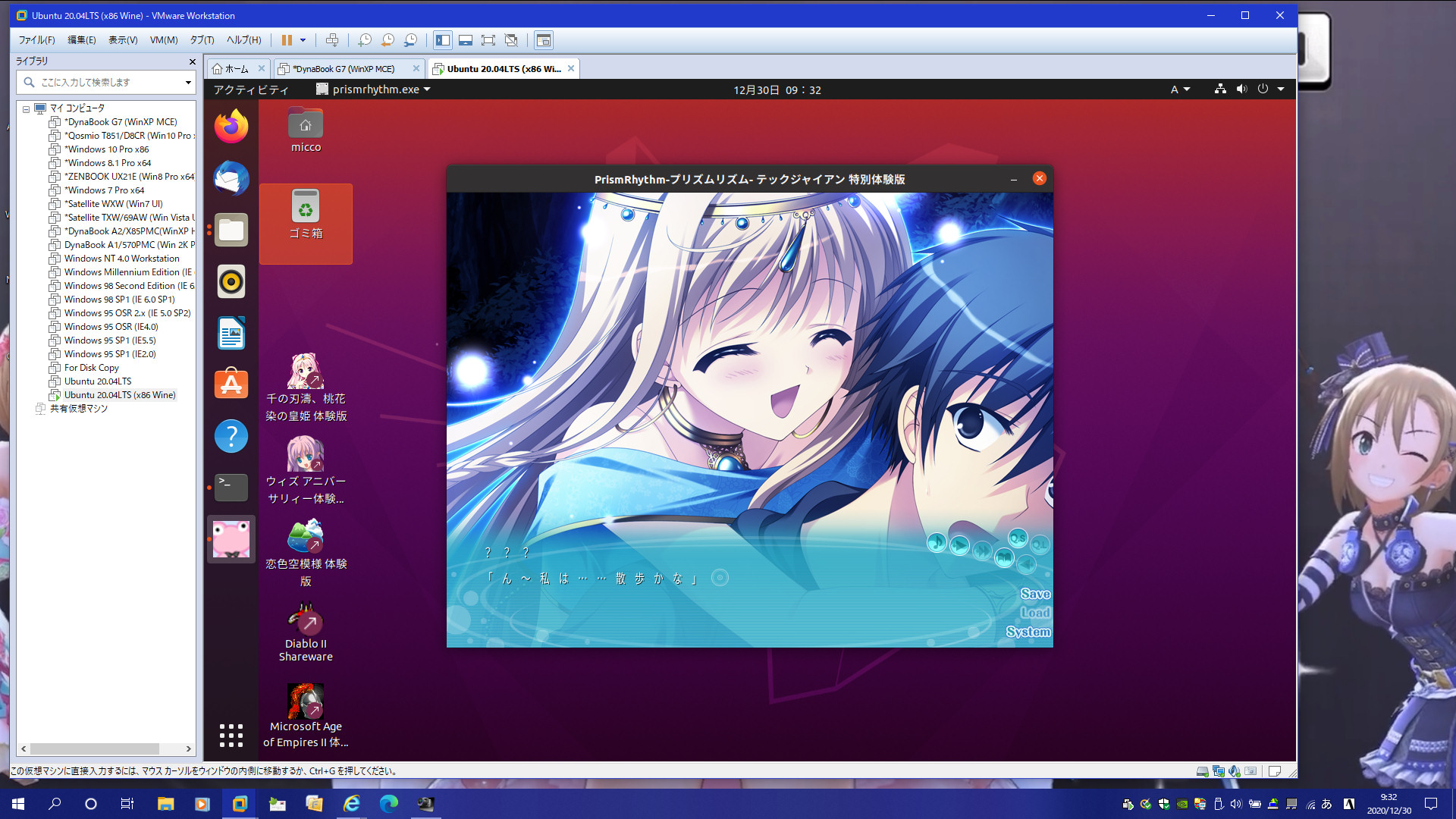Screen dimensions: 1456x819
Task: Open the snapshot manager
Action: pos(410,40)
